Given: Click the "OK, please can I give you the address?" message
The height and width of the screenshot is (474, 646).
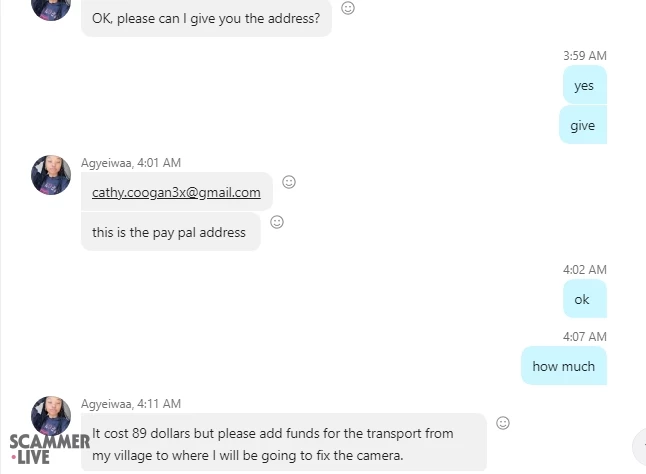Looking at the screenshot, I should [206, 18].
